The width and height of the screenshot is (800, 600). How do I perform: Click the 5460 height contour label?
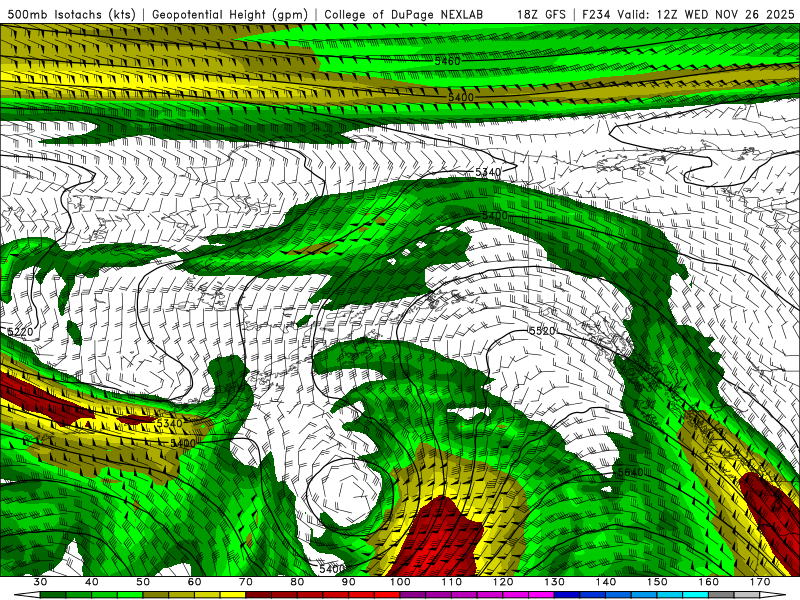tap(447, 61)
